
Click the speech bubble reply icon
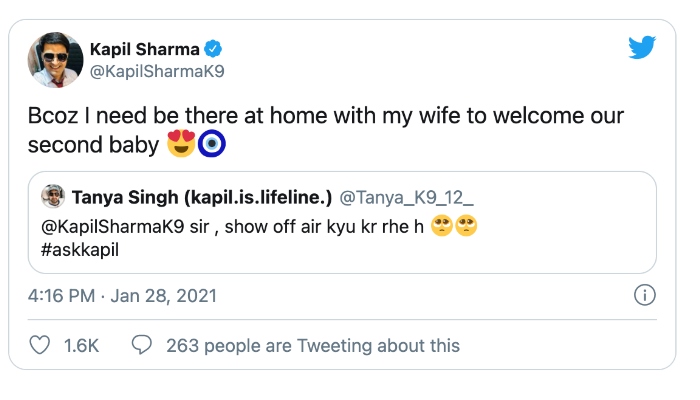point(142,345)
